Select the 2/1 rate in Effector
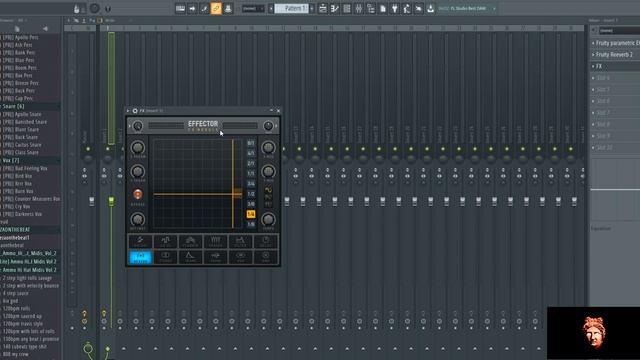640x360 pixels. [x=251, y=164]
